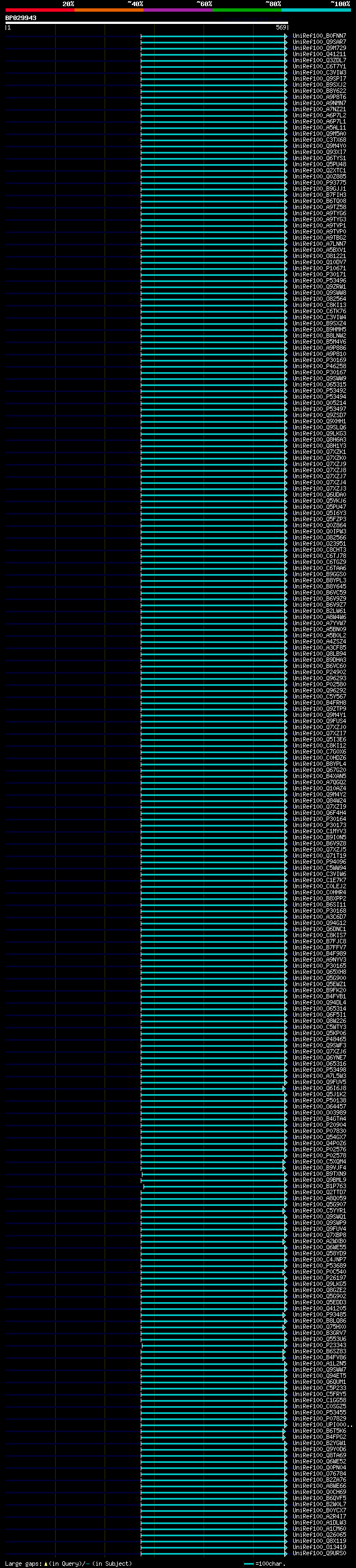Click truncated hit UniRef100_UPI000..
Screen dimensions: 356x1568
pos(322,1424)
